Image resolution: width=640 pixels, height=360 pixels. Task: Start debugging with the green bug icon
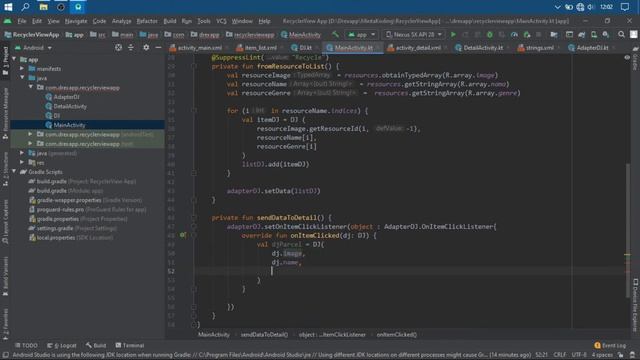pos(490,35)
